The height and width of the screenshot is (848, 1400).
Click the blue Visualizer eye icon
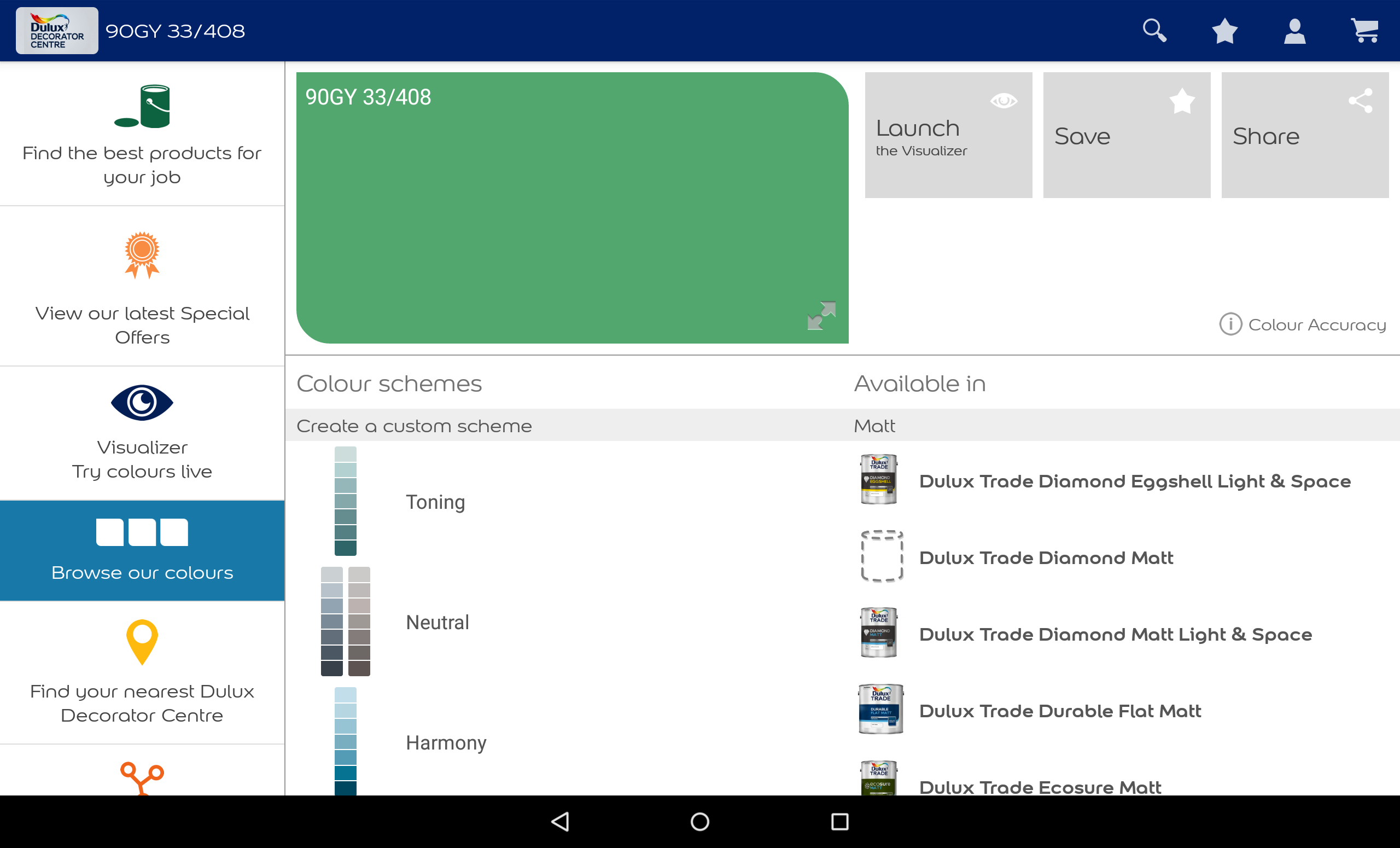pos(142,403)
